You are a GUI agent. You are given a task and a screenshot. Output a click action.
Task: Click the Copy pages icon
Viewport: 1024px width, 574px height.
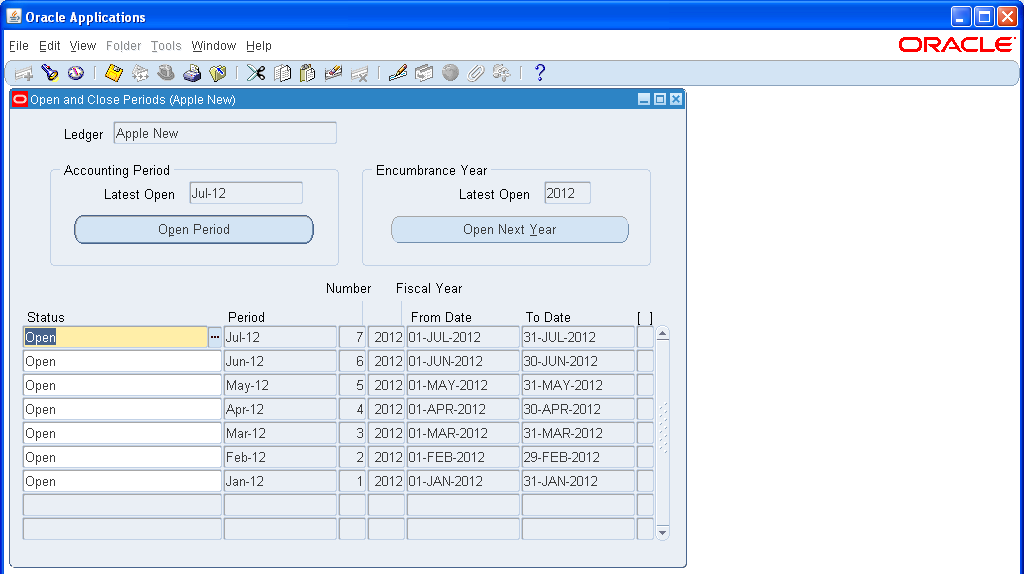(x=282, y=73)
